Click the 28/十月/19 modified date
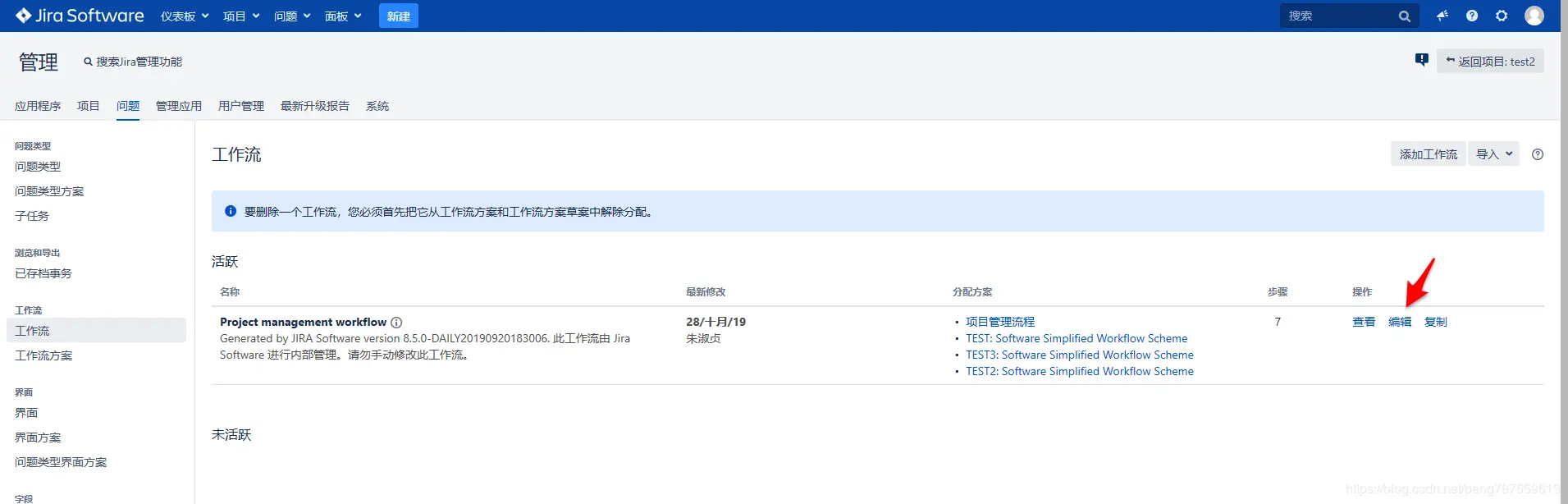Screen dimensions: 1568x504 715,322
